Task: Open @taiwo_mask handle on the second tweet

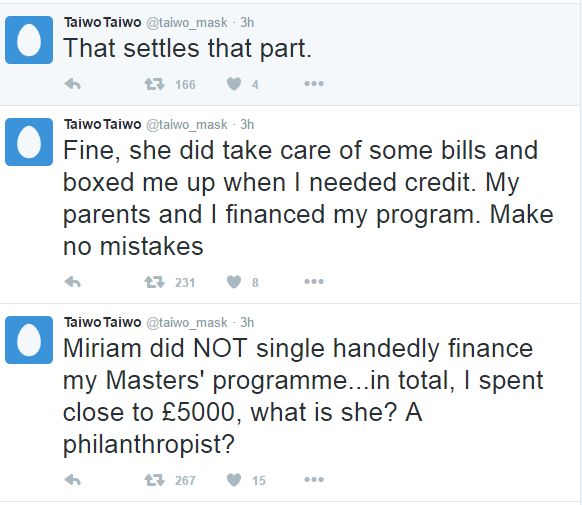Action: coord(187,125)
